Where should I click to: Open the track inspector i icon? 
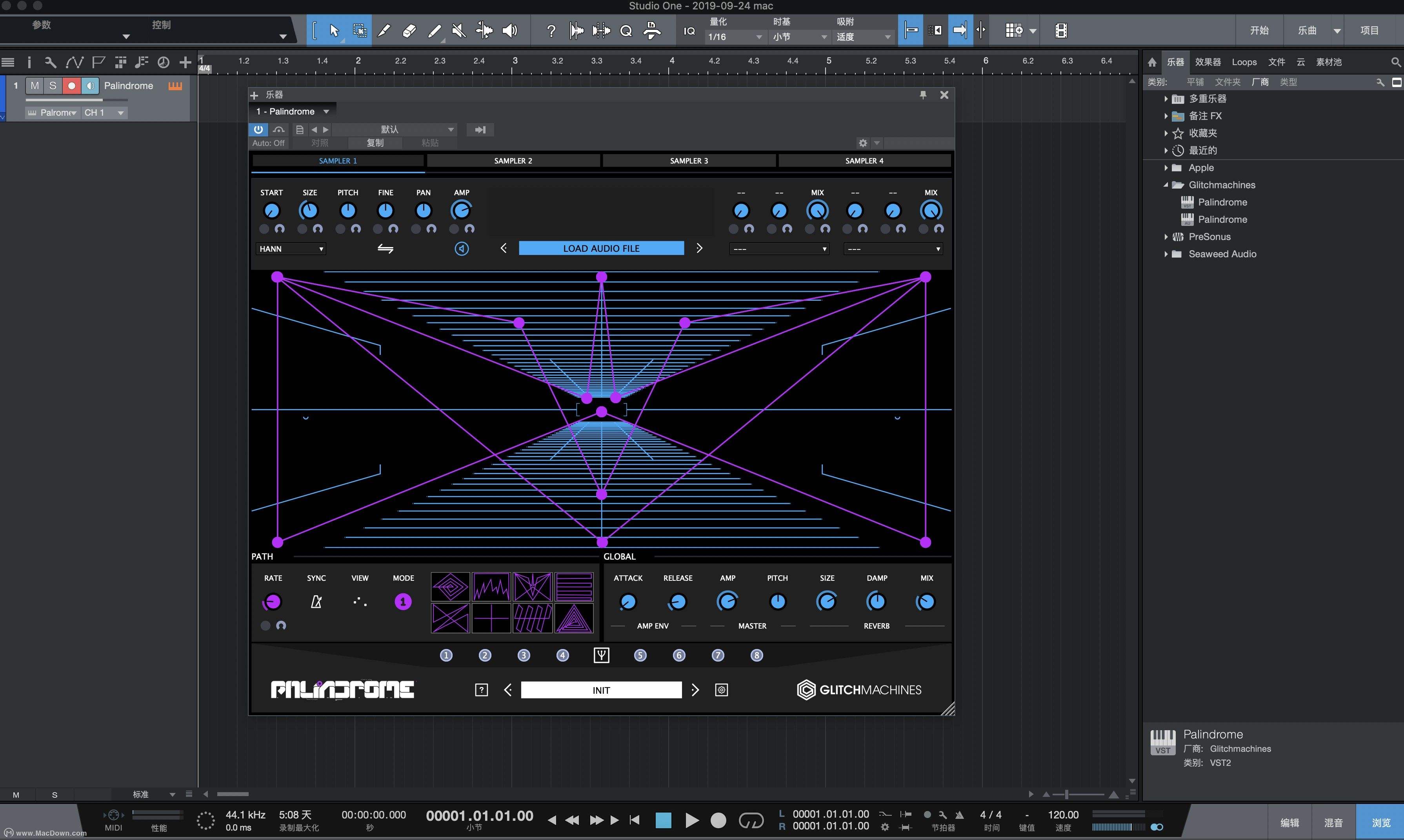click(x=29, y=62)
